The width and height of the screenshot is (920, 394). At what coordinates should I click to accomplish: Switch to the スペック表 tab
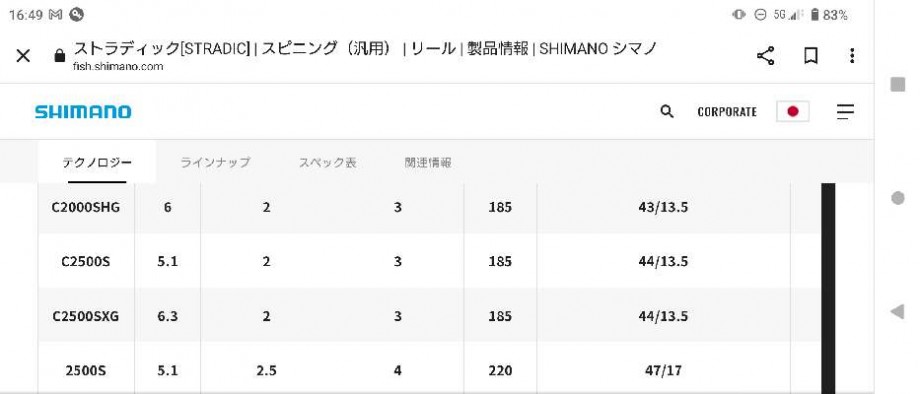pos(327,162)
